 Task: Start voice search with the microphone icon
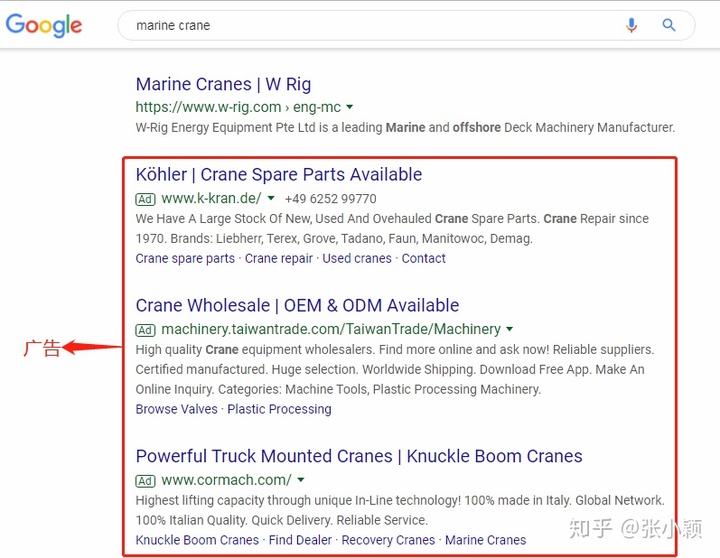(631, 25)
